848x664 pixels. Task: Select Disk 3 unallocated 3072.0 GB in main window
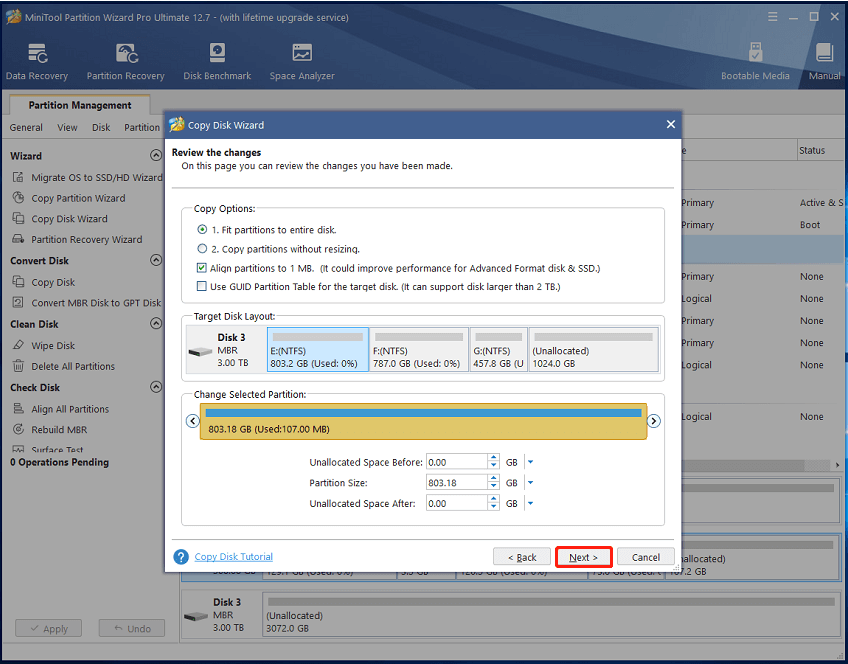click(x=552, y=615)
